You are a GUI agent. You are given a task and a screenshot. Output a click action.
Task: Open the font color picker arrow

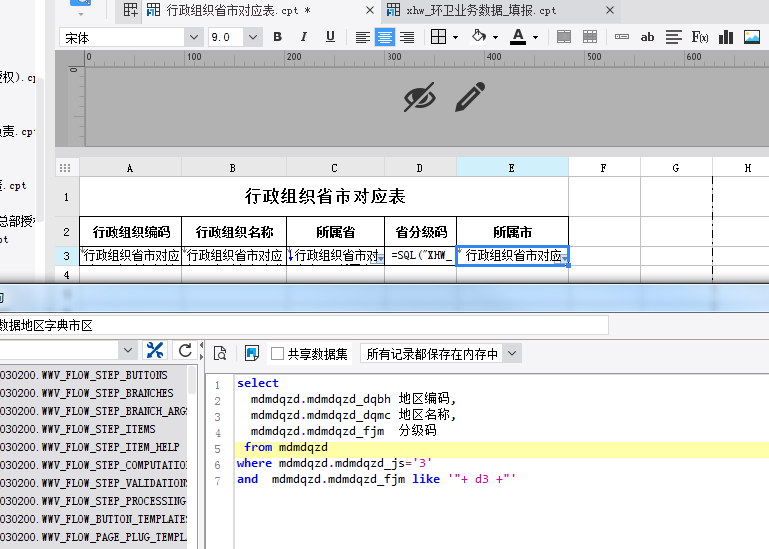[536, 37]
